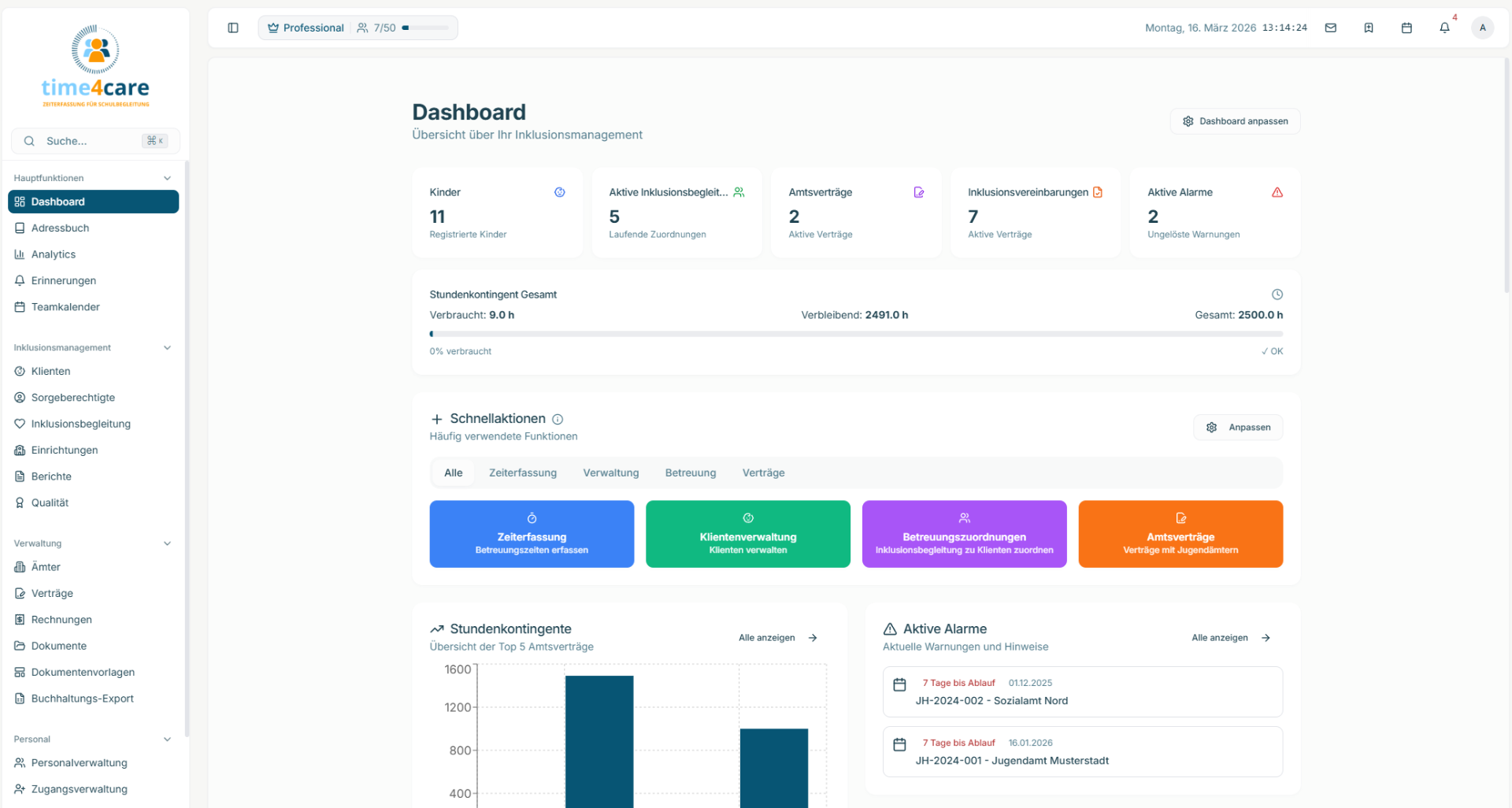Switch to the Betreuung tab
Viewport: 1512px width, 808px height.
(691, 473)
